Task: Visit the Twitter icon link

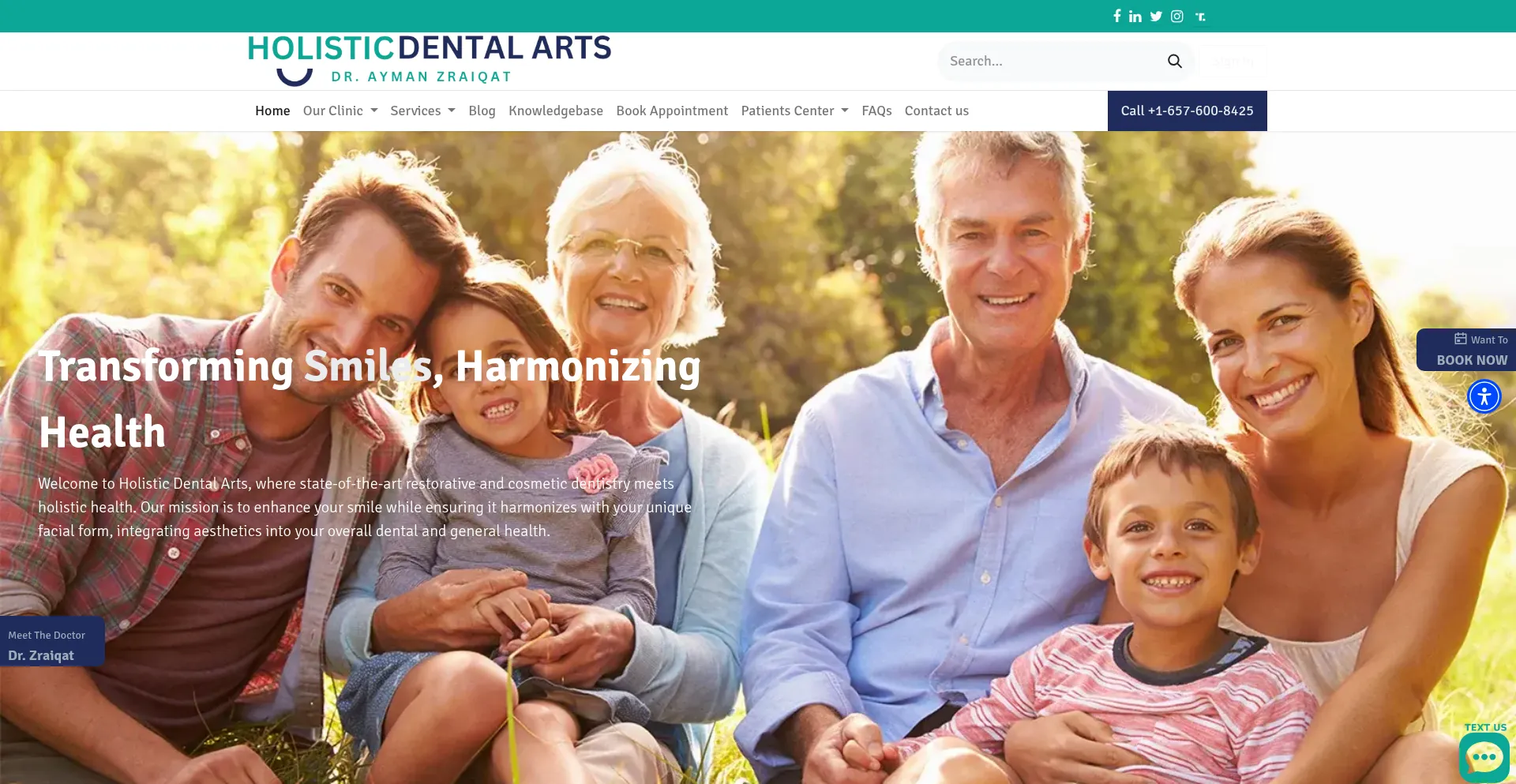Action: pos(1156,17)
